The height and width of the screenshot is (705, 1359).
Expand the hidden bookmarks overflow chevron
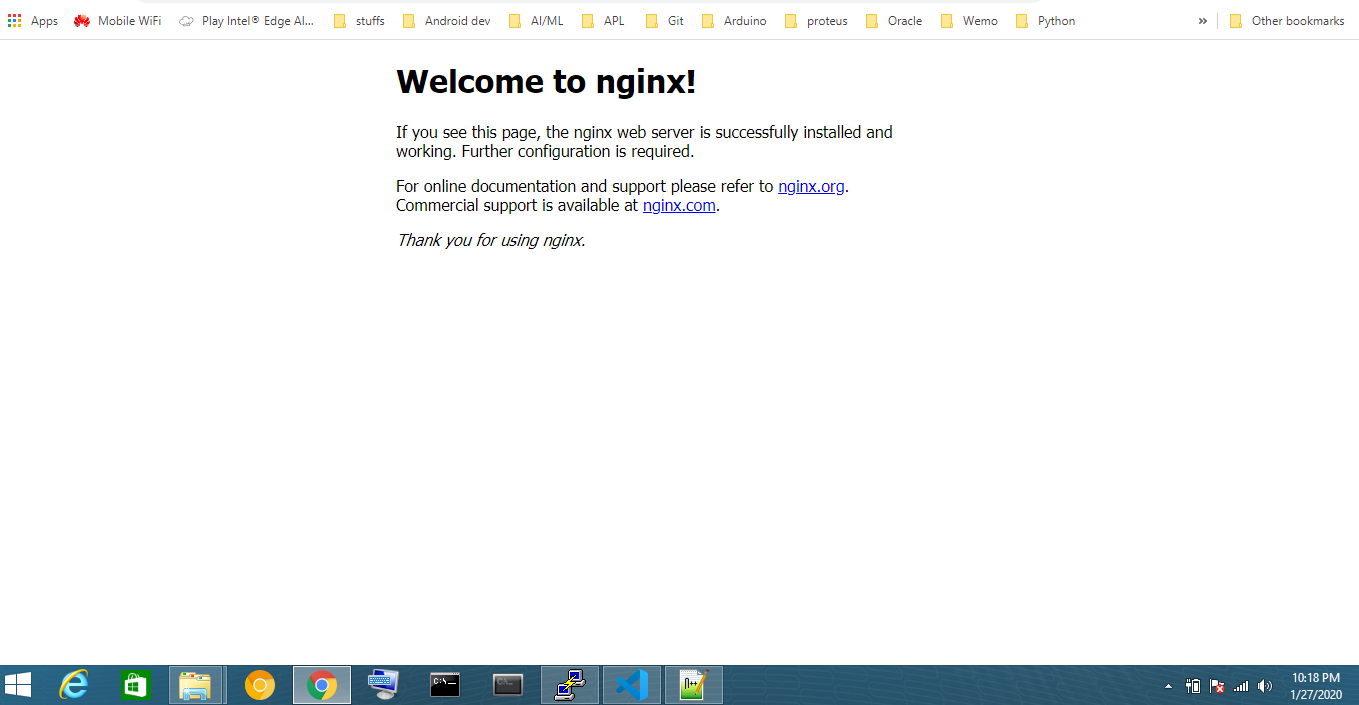coord(1201,20)
